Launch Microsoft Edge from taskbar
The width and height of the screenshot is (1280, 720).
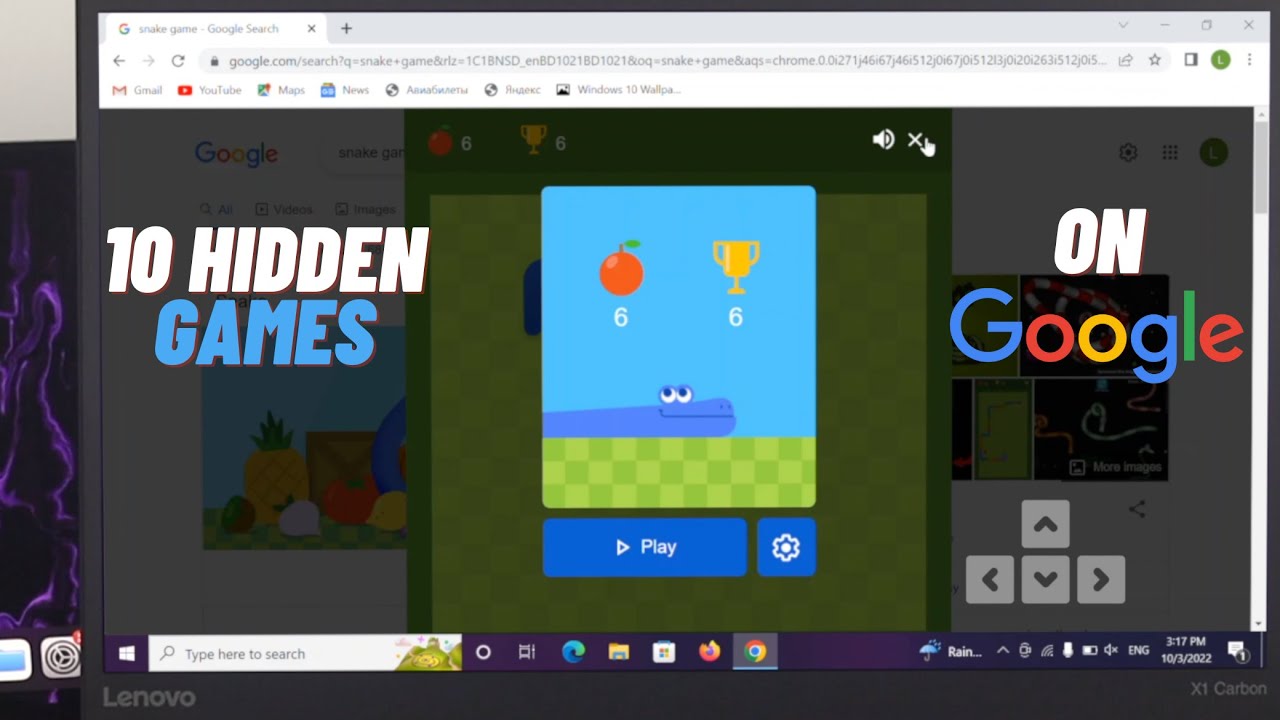[x=573, y=653]
